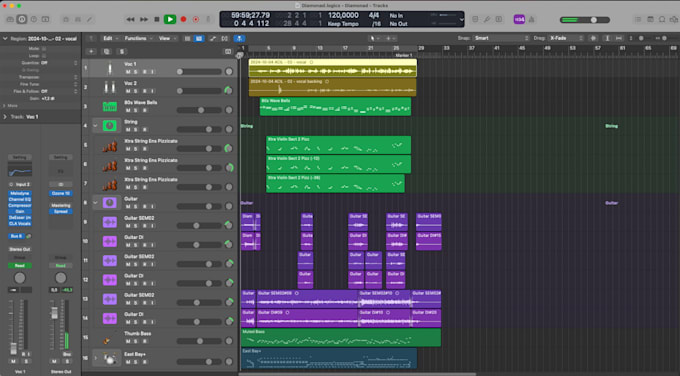Add a new track with plus button
680x376 pixels.
click(x=91, y=51)
